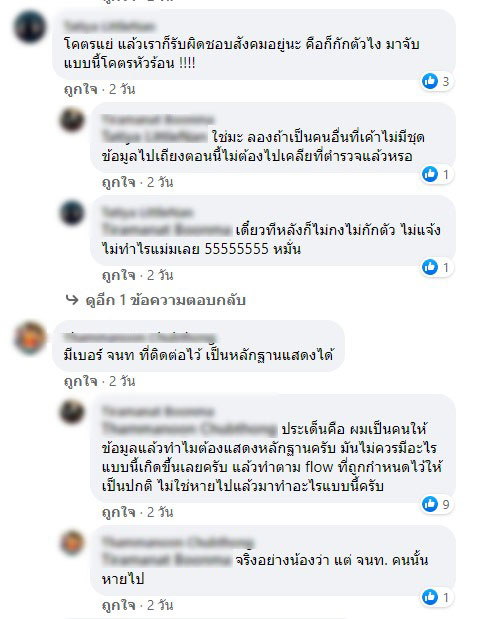Viewport: 495px width, 619px height.
Task: Open avatar of top comment author
Action: (x=30, y=27)
